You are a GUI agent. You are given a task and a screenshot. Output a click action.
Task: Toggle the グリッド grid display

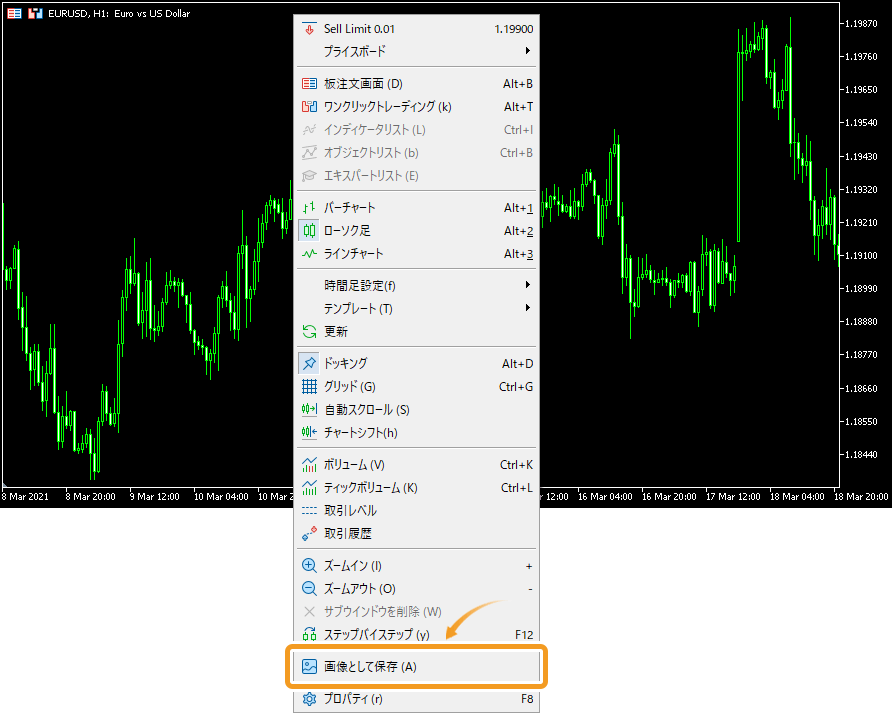416,386
